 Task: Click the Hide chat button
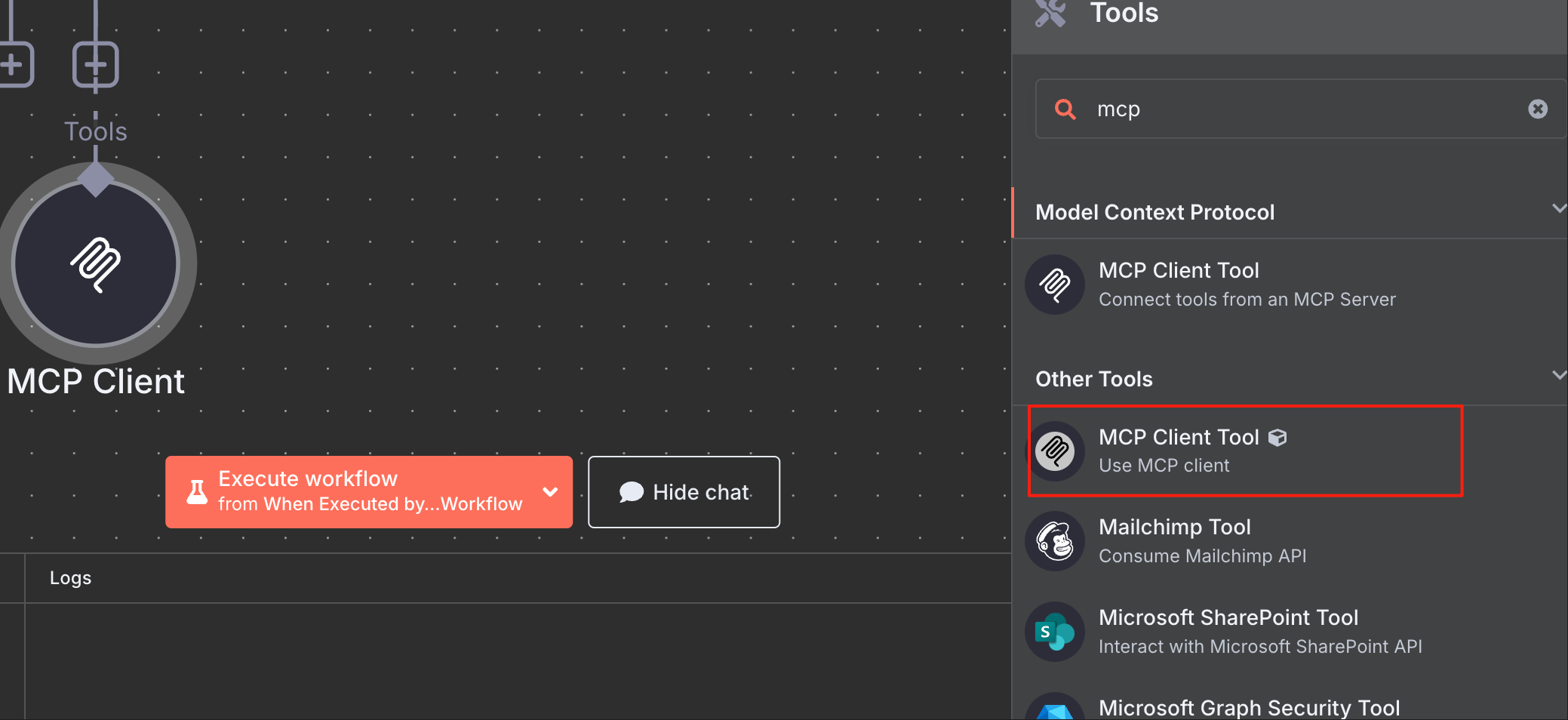pyautogui.click(x=684, y=492)
